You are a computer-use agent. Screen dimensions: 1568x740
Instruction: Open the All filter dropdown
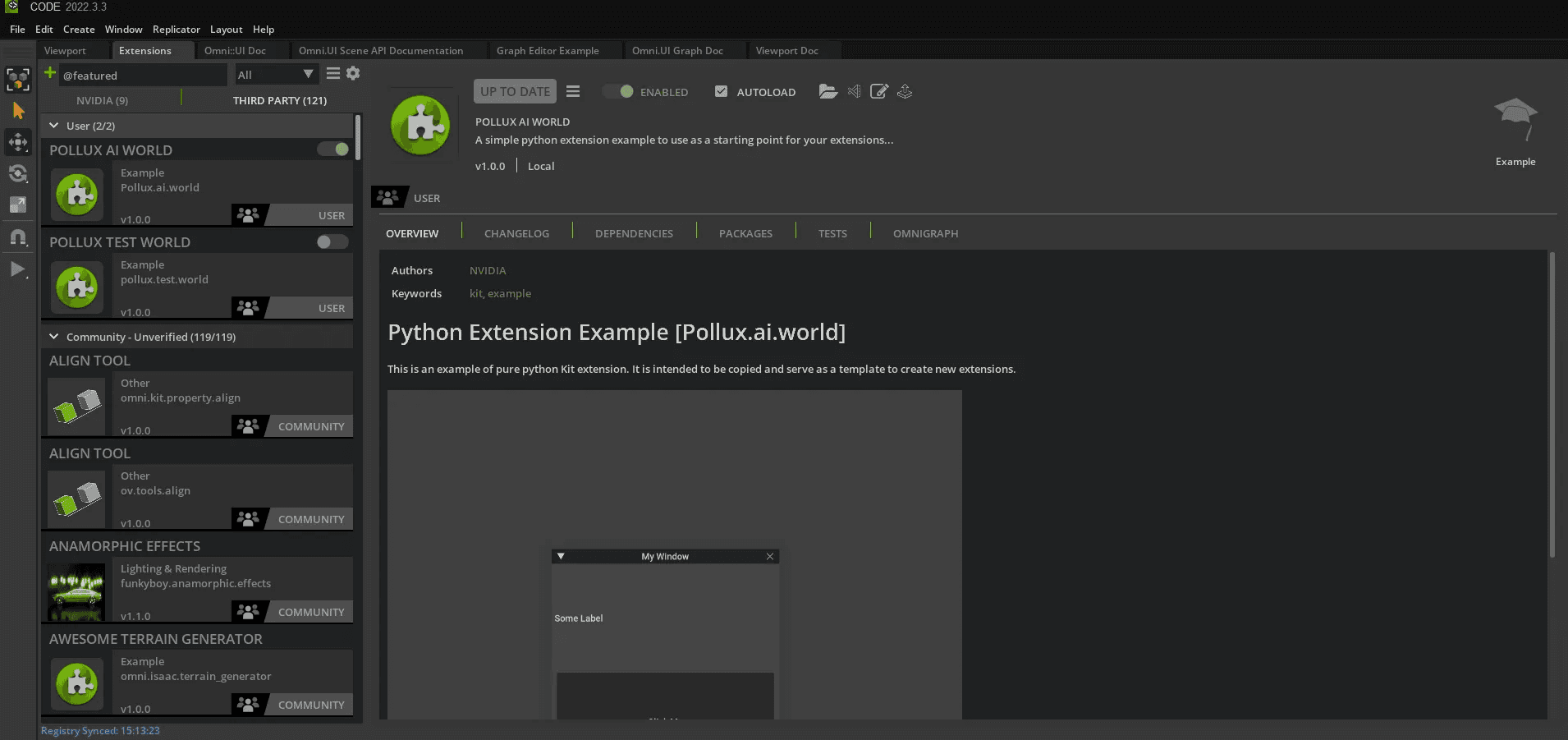point(275,75)
